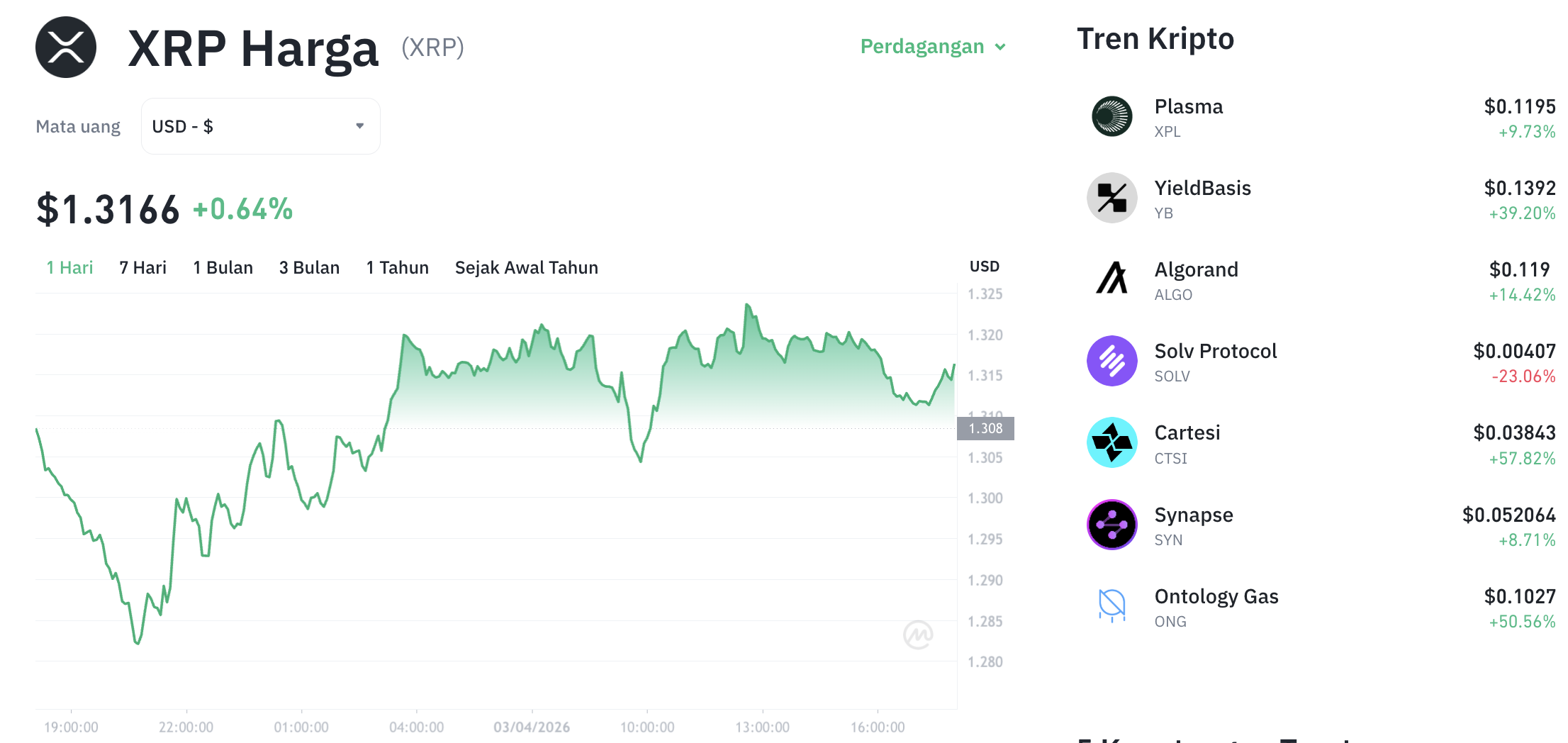Click the chart peak near 13:00:00

(x=747, y=303)
